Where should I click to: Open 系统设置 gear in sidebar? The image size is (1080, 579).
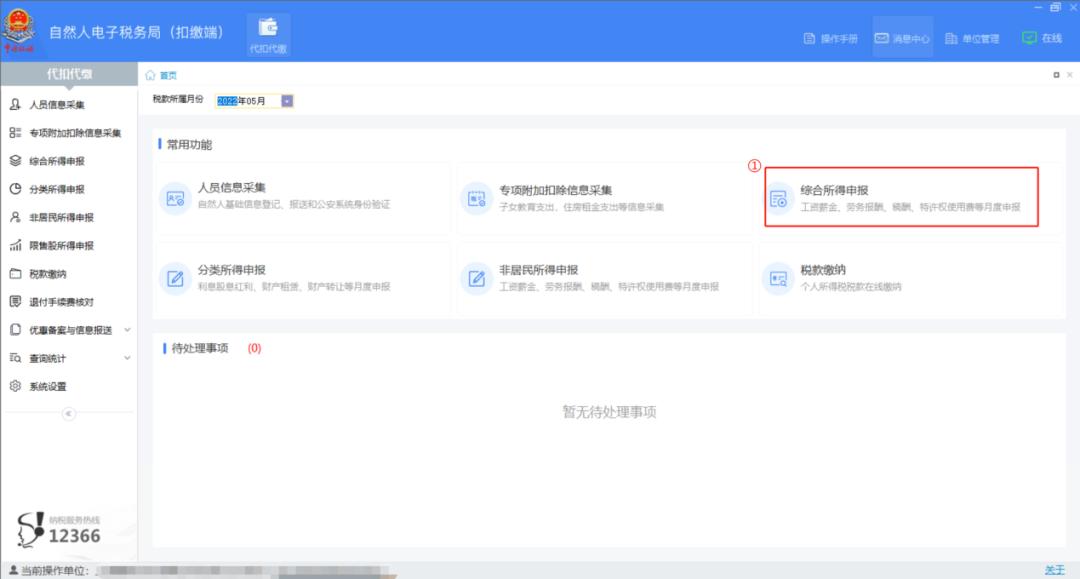pyautogui.click(x=15, y=386)
